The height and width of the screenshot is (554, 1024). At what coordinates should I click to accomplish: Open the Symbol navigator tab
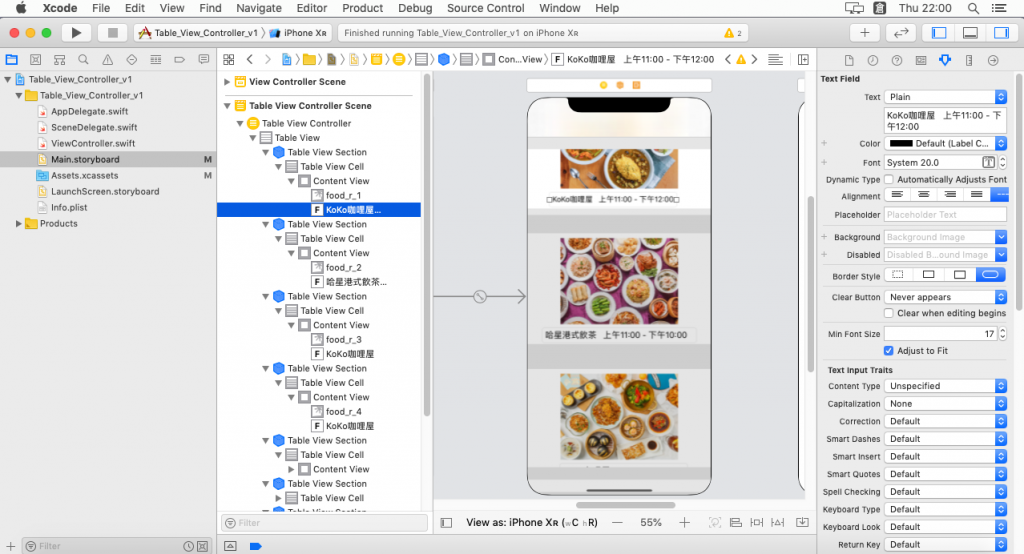pyautogui.click(x=59, y=59)
